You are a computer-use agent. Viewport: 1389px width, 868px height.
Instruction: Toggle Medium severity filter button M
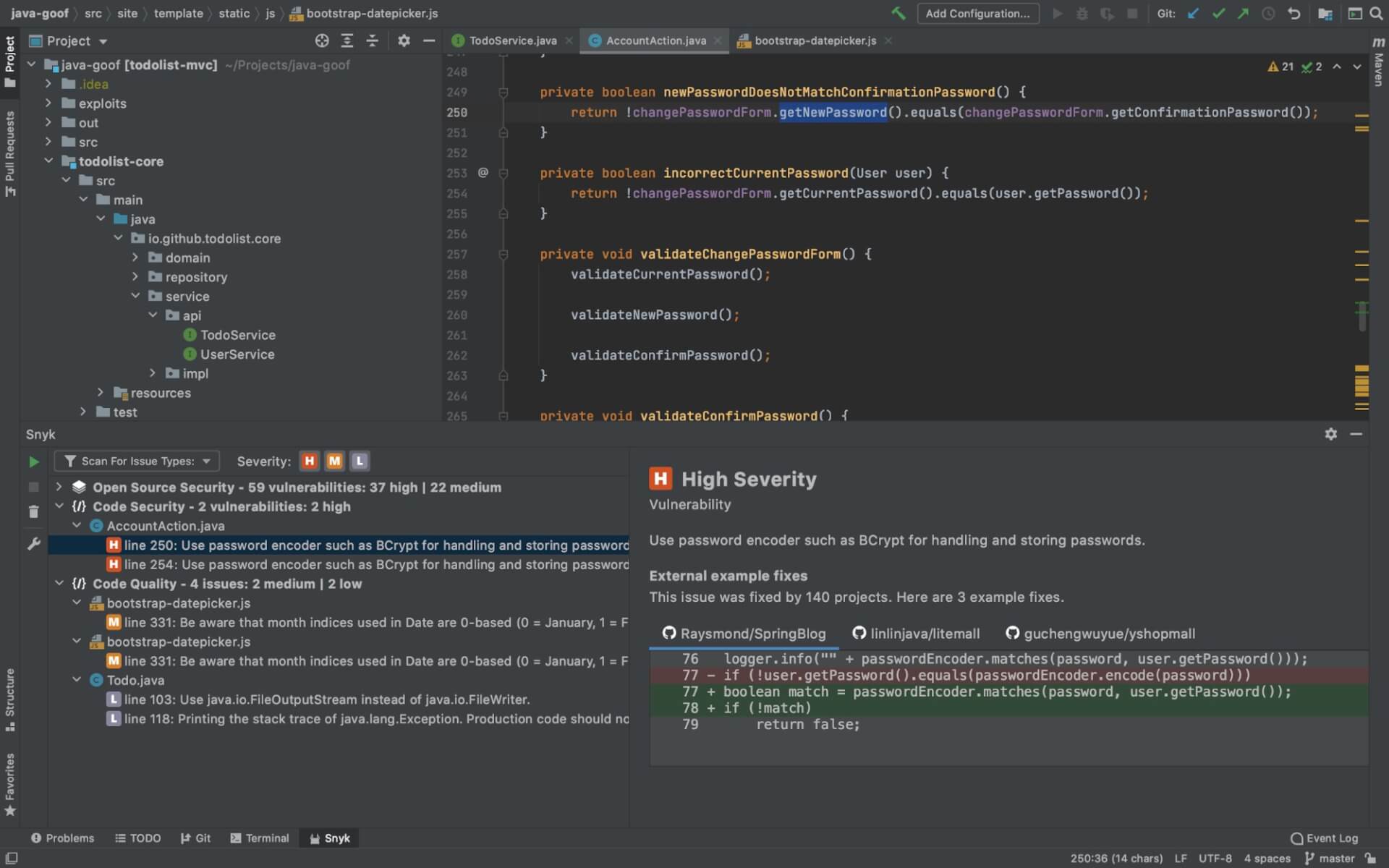tap(334, 461)
